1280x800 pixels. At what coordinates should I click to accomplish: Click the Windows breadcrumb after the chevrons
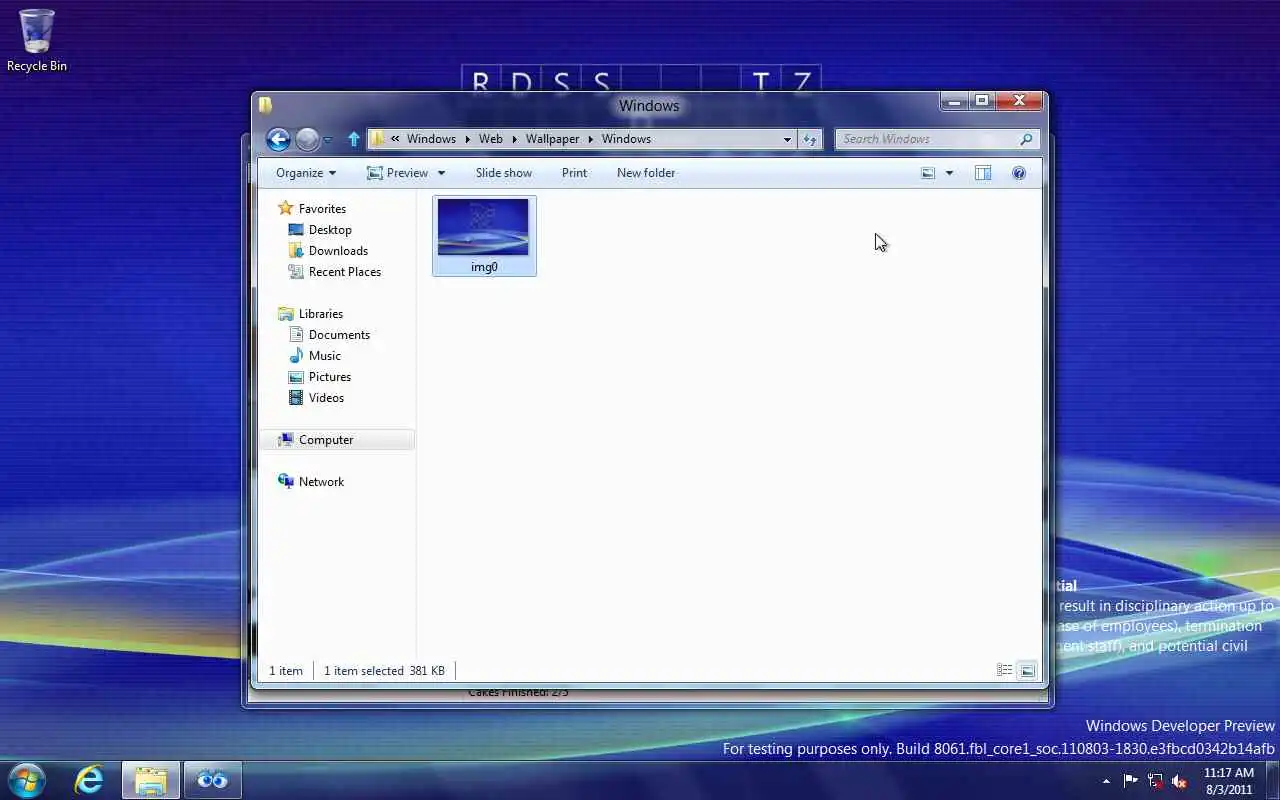point(431,139)
